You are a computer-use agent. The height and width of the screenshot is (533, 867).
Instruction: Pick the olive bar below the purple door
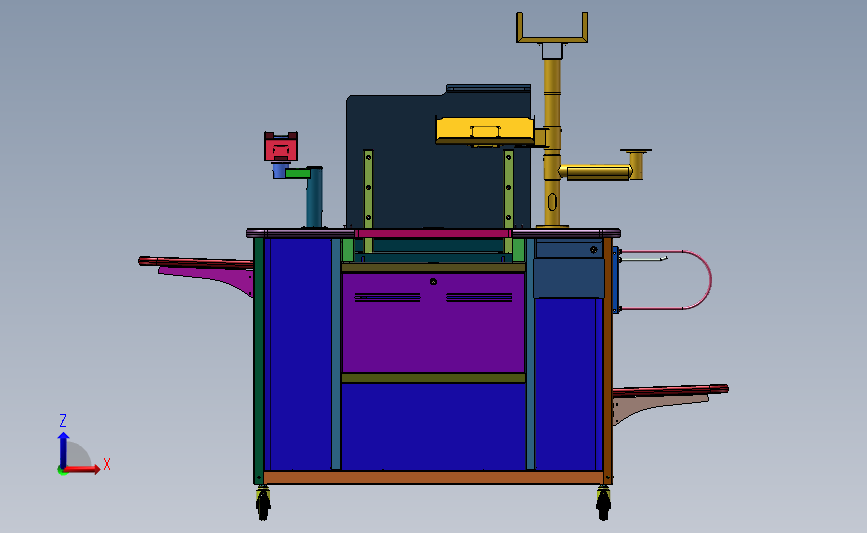point(433,378)
